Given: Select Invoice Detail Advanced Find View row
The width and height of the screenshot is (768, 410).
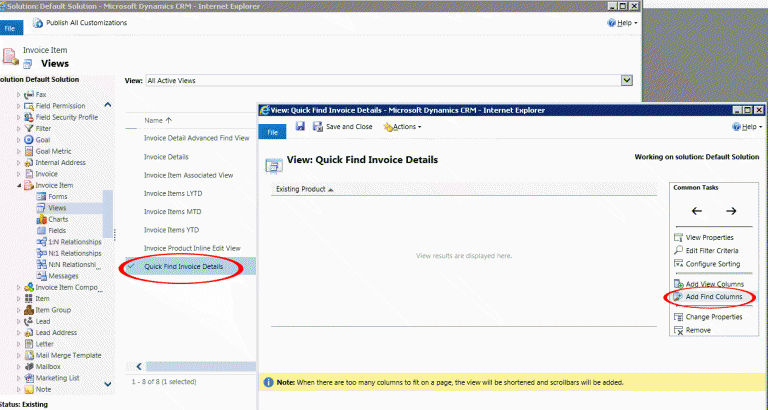Looking at the screenshot, I should coord(196,138).
